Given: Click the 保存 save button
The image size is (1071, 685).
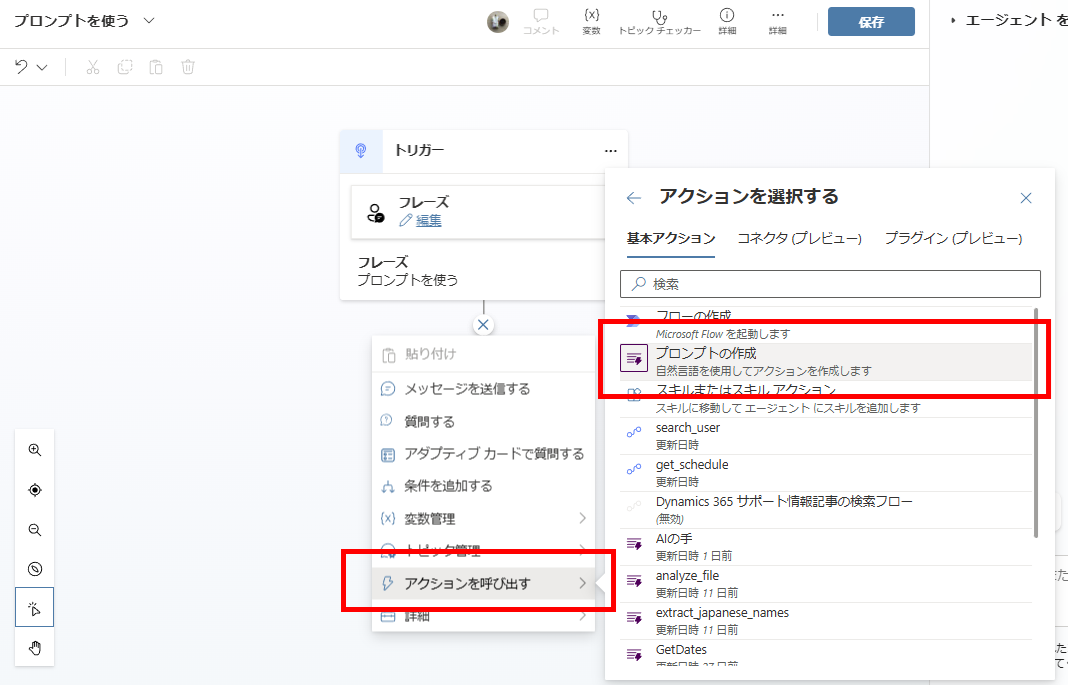Looking at the screenshot, I should coord(870,22).
